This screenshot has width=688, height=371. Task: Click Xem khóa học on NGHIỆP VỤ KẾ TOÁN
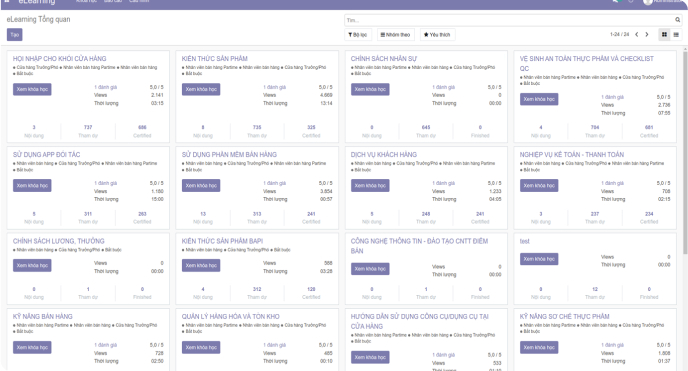point(539,186)
